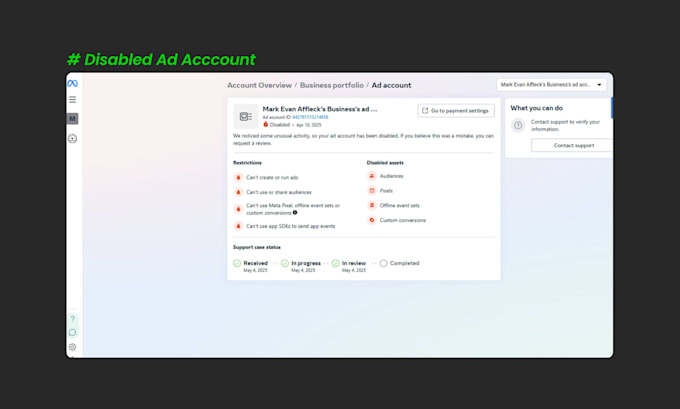Click the ad account ID number link

[310, 117]
